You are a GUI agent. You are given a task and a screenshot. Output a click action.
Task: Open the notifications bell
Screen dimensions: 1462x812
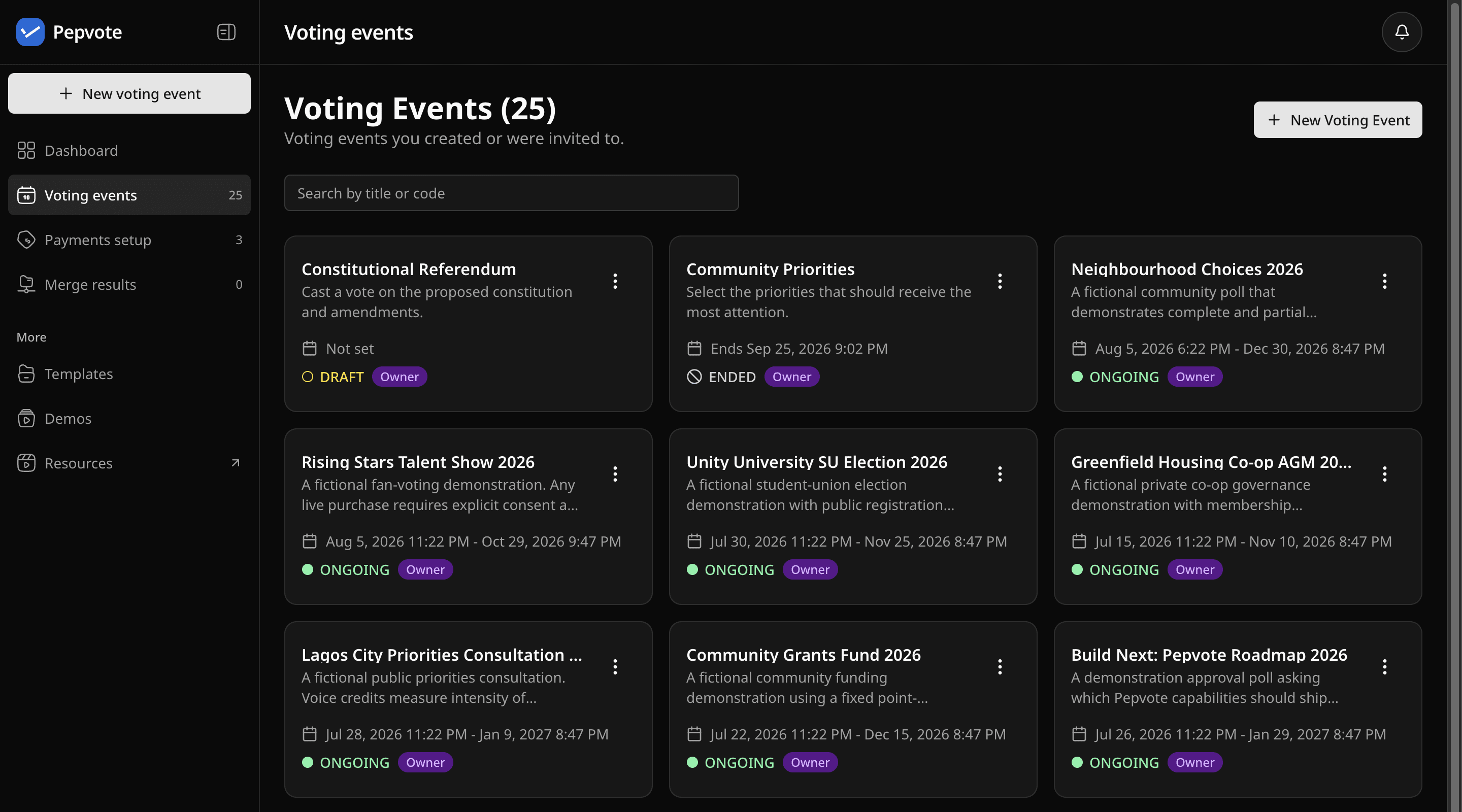1401,32
